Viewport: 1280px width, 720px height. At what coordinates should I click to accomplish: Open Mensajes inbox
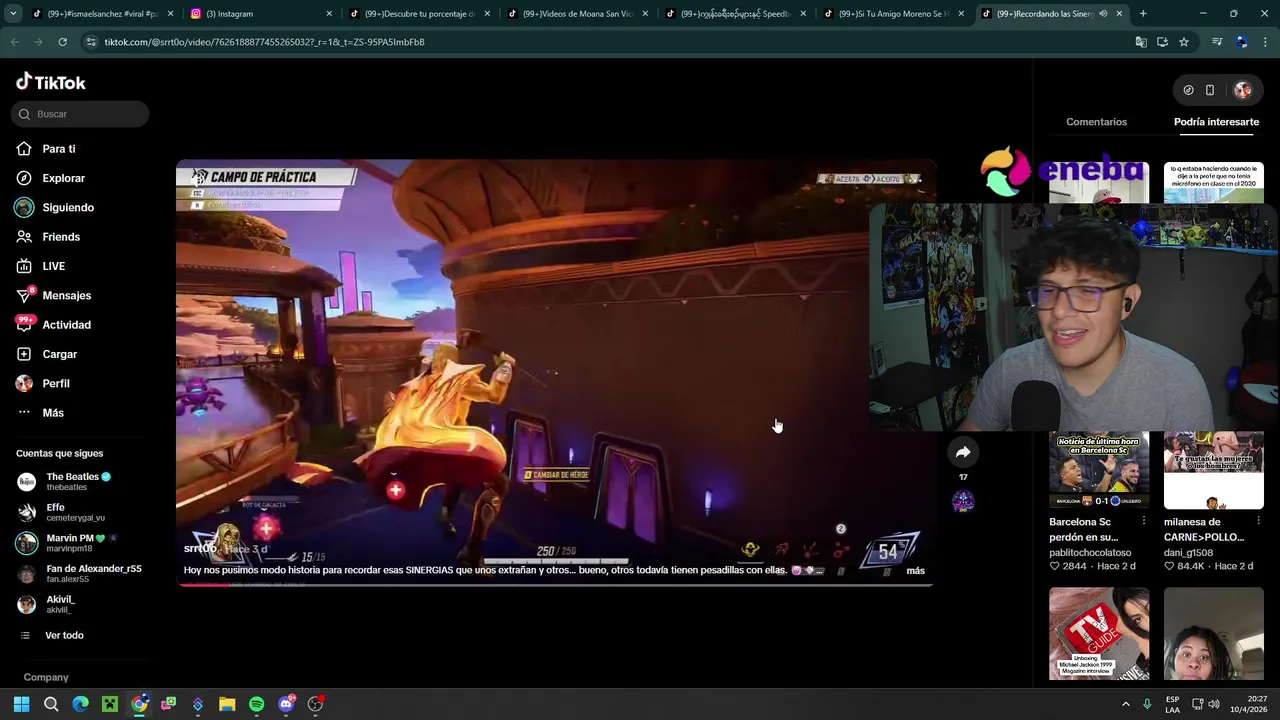(66, 295)
